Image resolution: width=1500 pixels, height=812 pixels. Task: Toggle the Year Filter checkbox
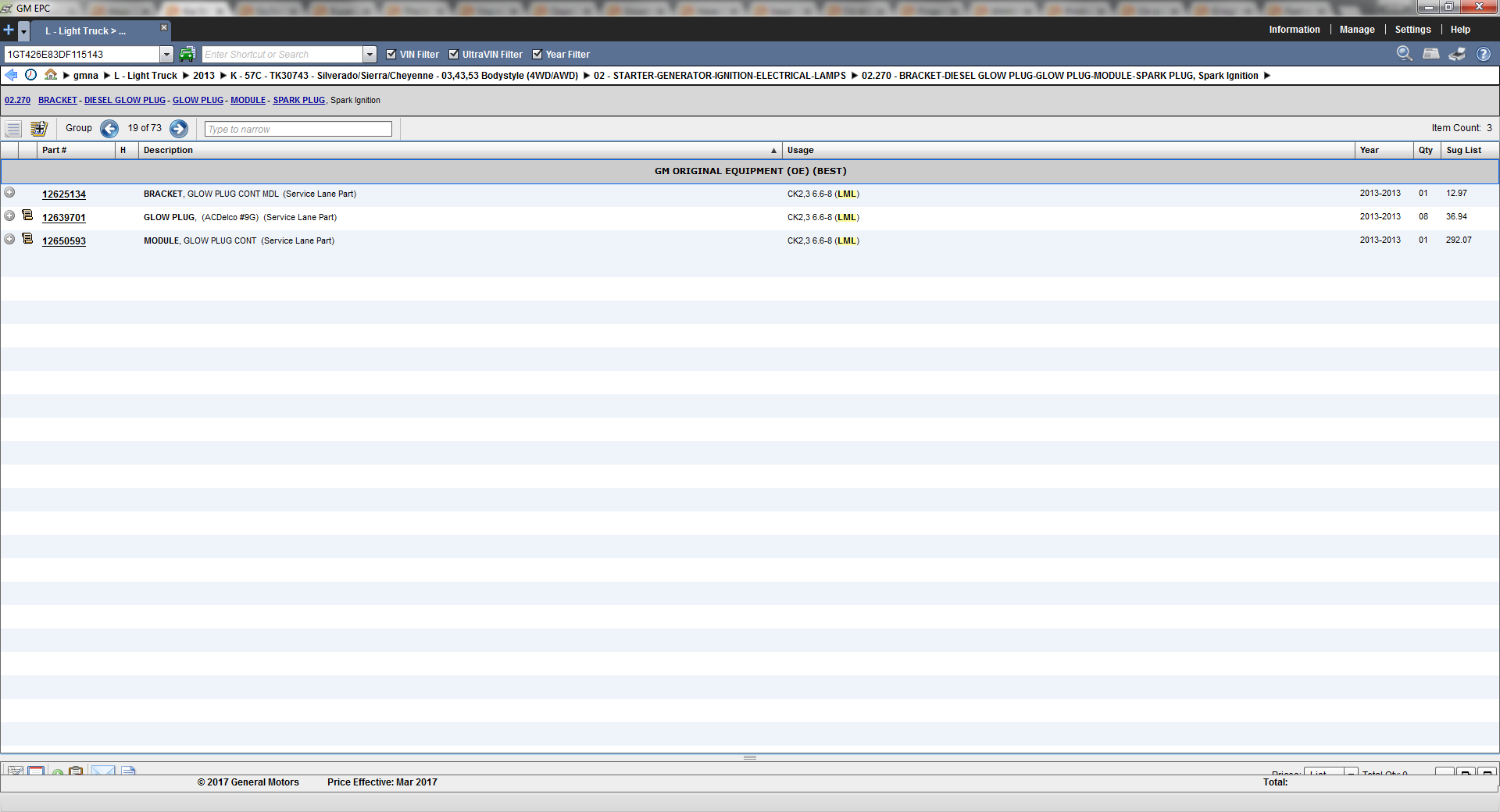537,54
